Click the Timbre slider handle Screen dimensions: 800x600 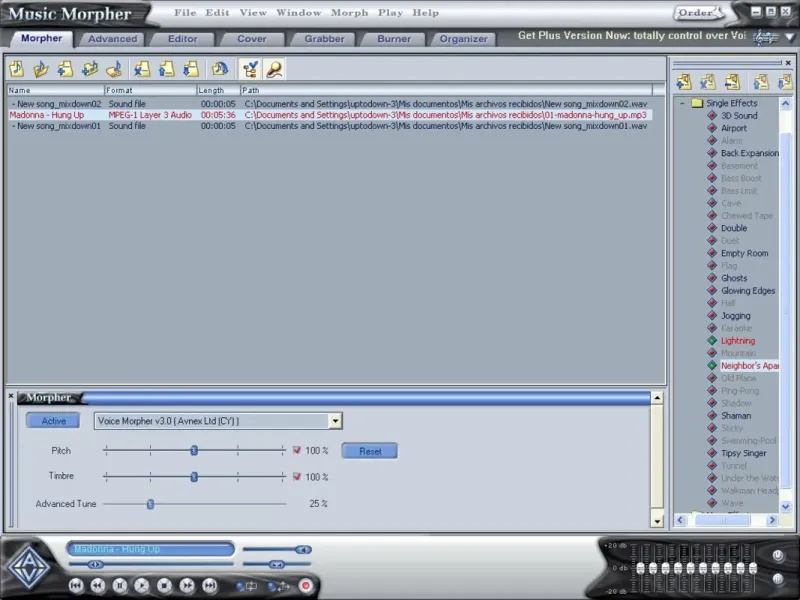(x=194, y=477)
